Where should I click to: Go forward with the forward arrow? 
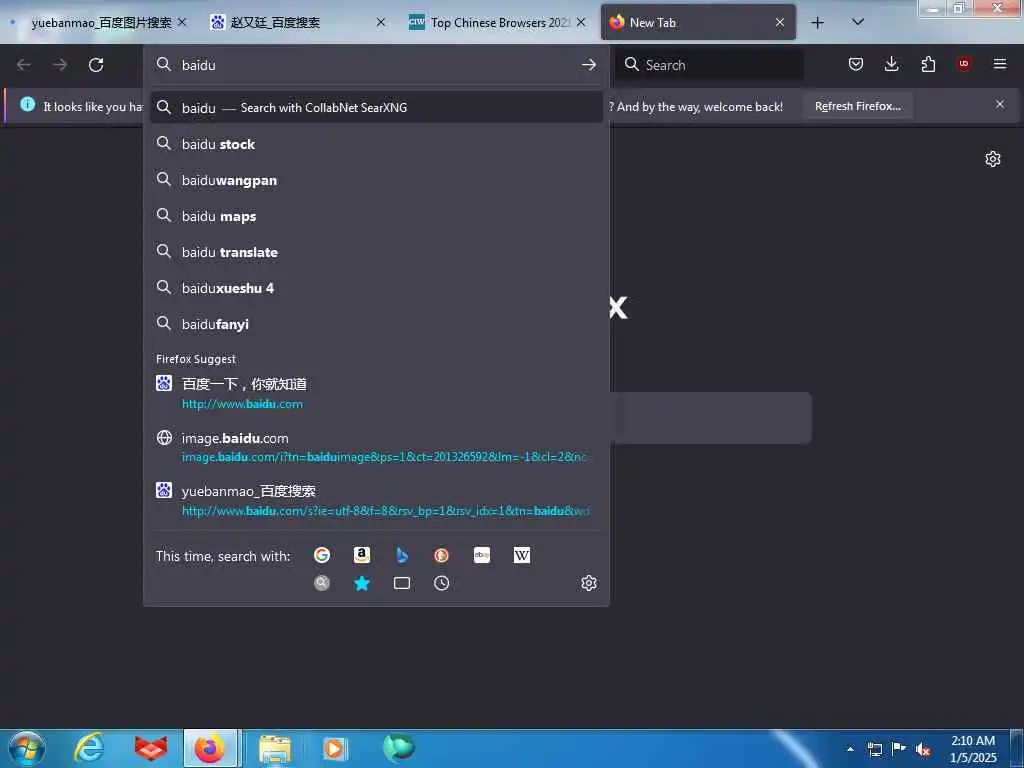tap(59, 65)
